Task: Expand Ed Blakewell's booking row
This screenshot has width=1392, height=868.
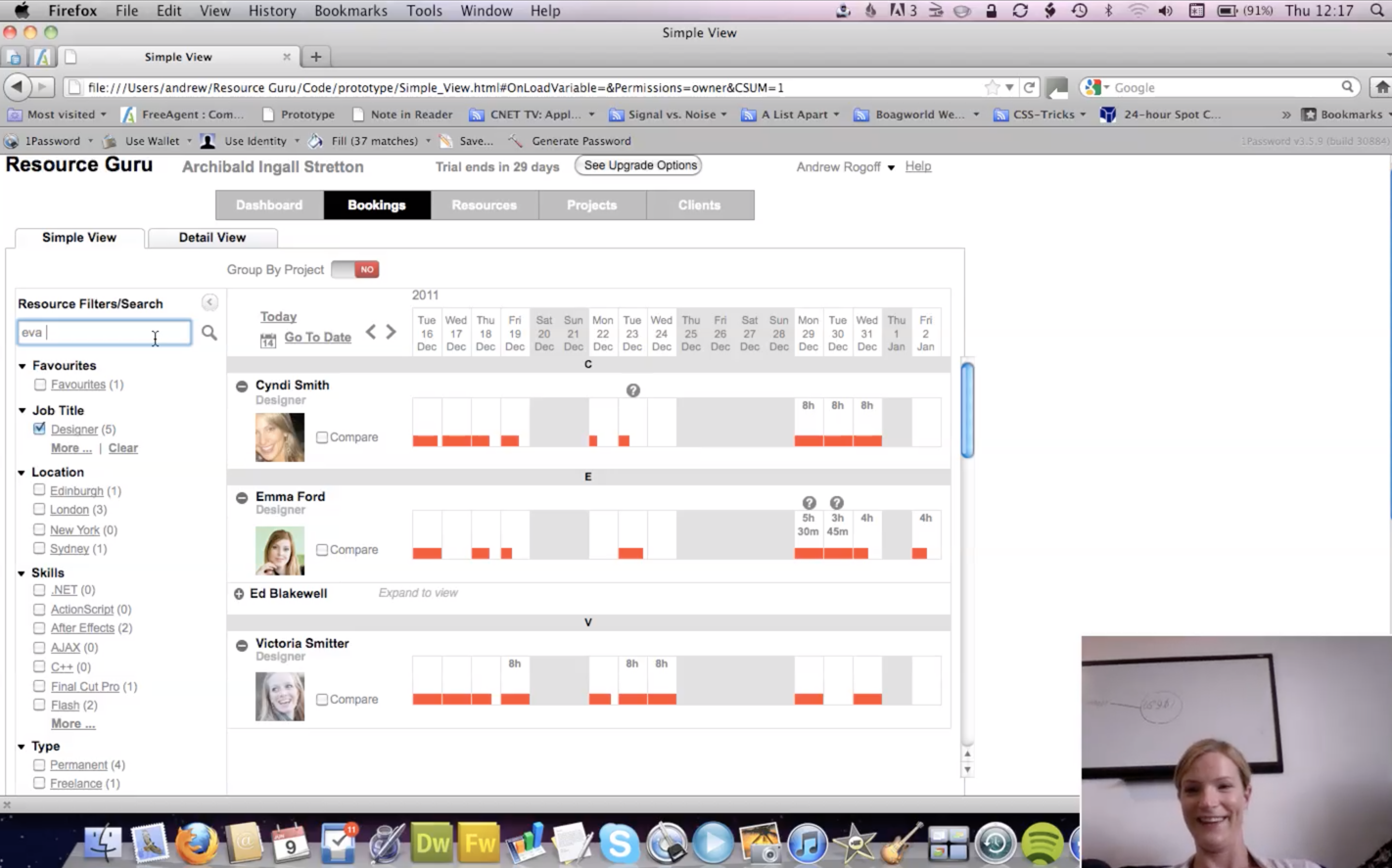Action: (241, 593)
